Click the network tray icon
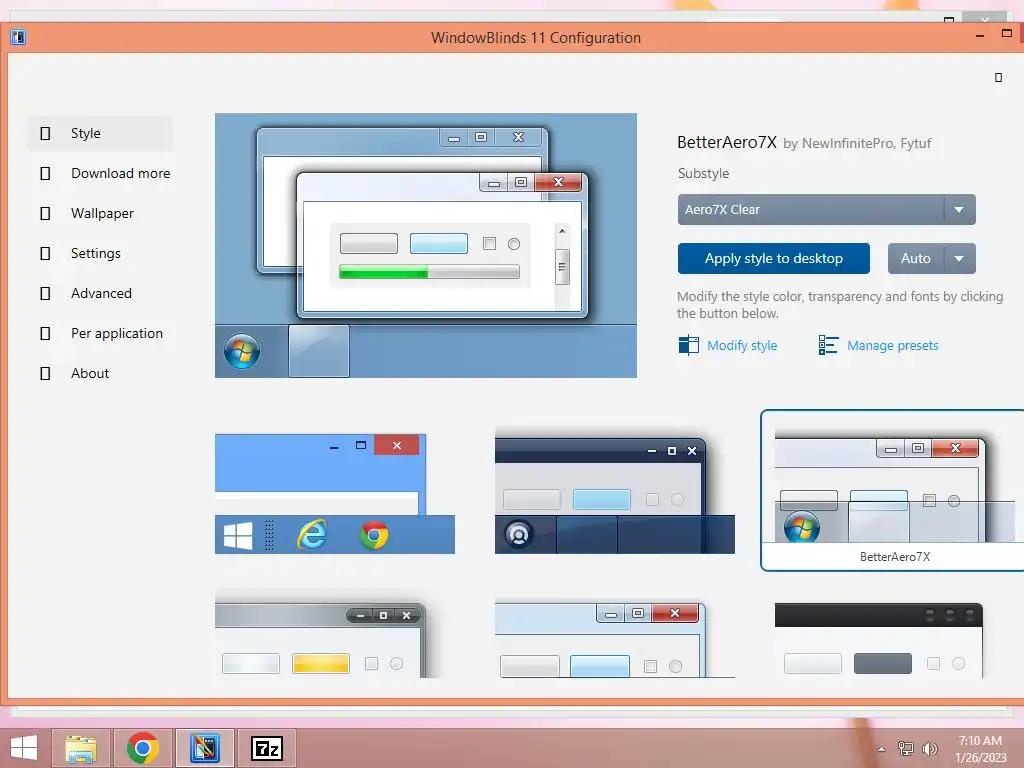This screenshot has width=1024, height=768. pos(906,748)
